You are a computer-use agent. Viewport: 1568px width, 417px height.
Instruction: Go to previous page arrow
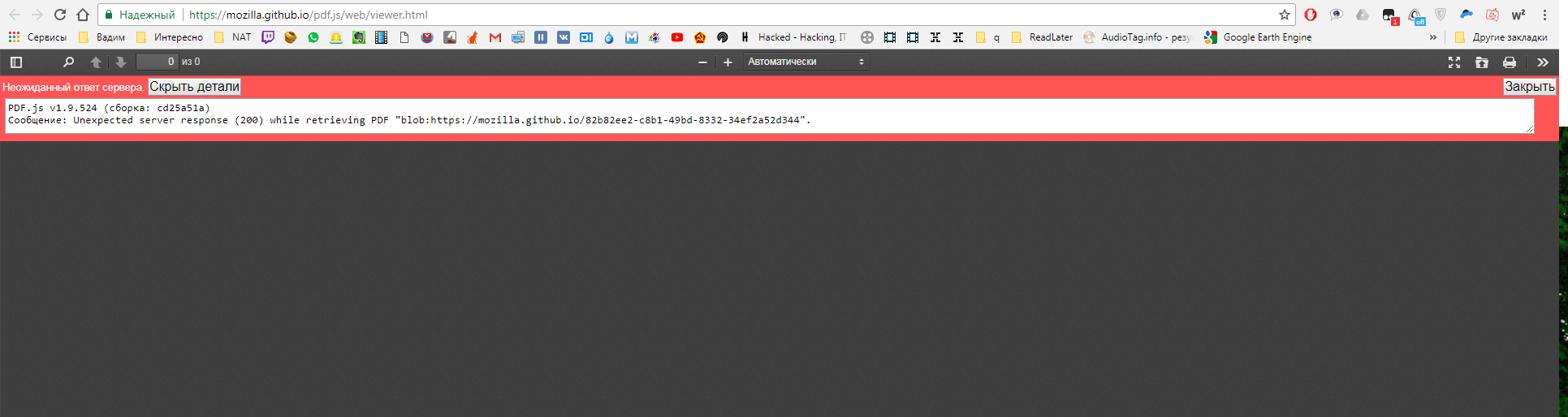[96, 62]
